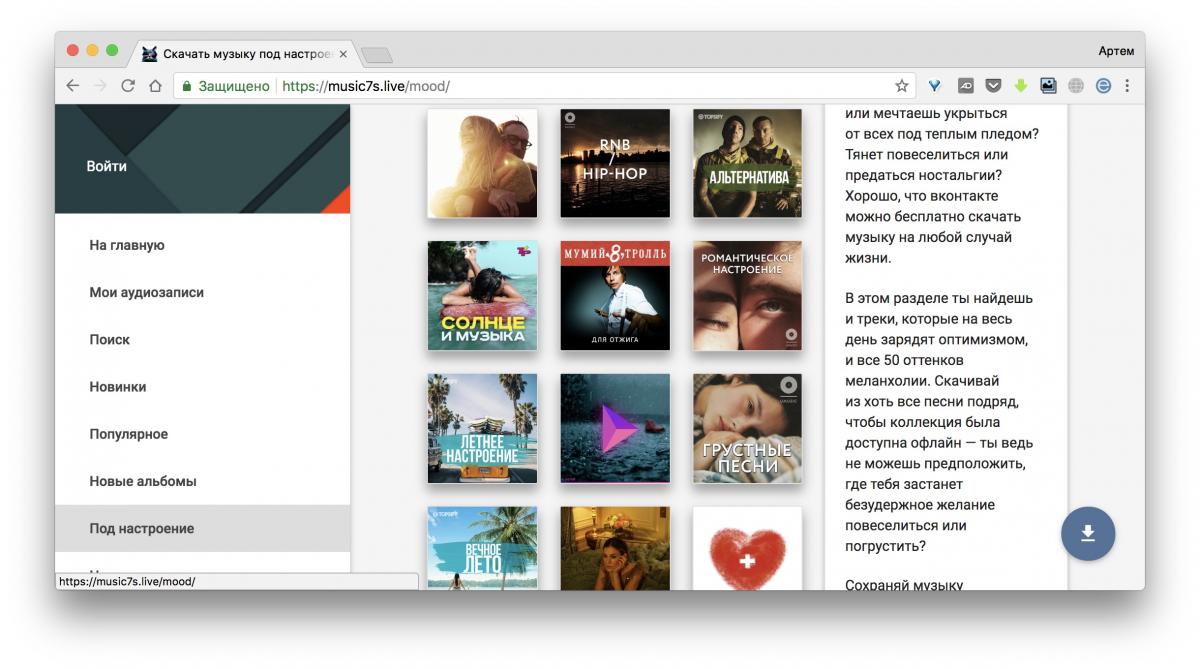Screen dimensions: 1200x669
Task: Open the image viewer extension icon
Action: tap(1048, 86)
